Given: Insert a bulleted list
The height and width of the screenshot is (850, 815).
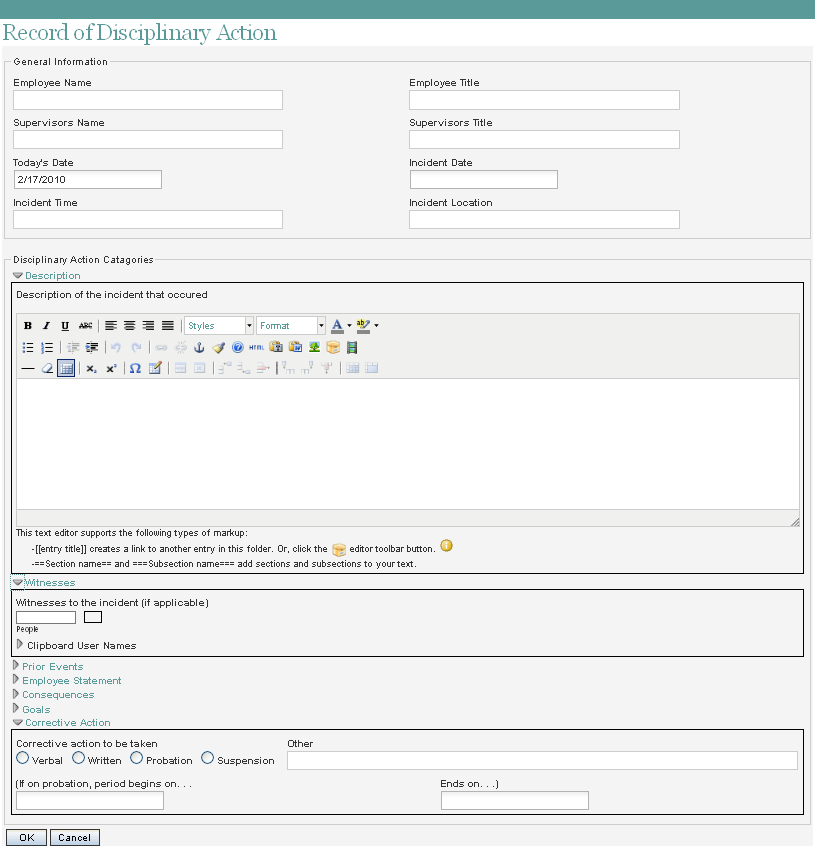Looking at the screenshot, I should coord(28,347).
